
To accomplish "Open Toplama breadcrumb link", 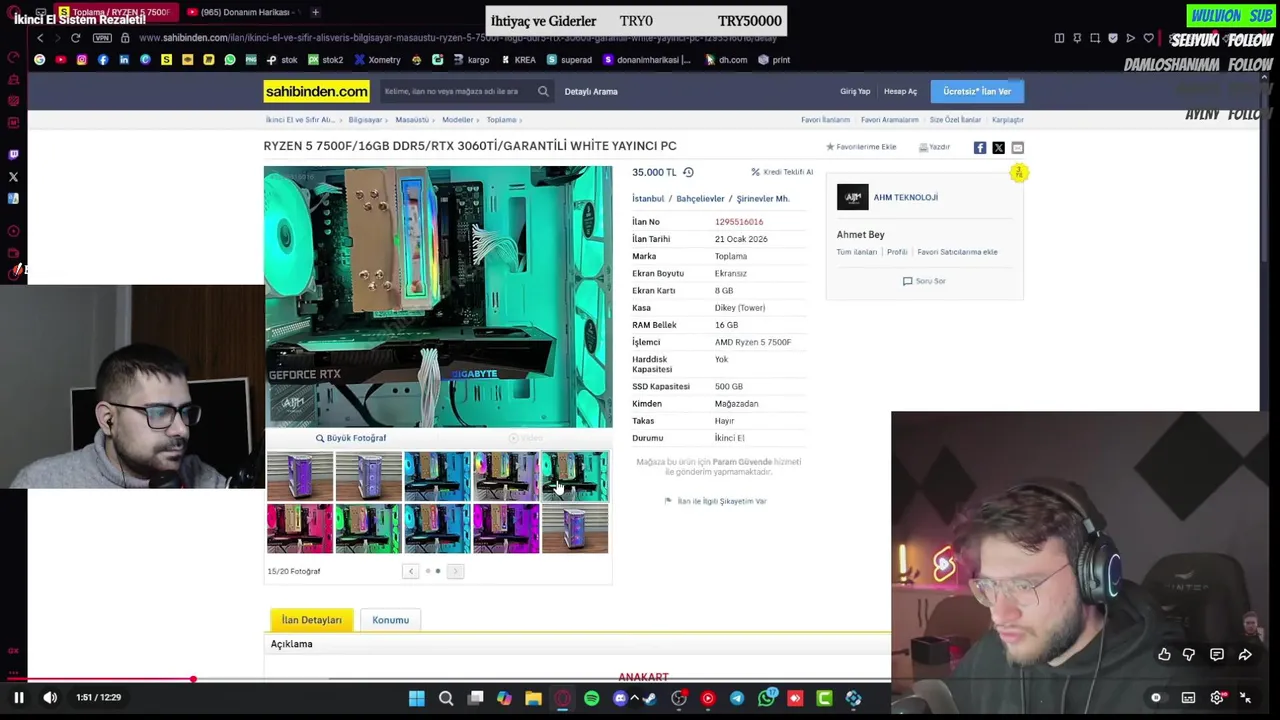I will 501,120.
